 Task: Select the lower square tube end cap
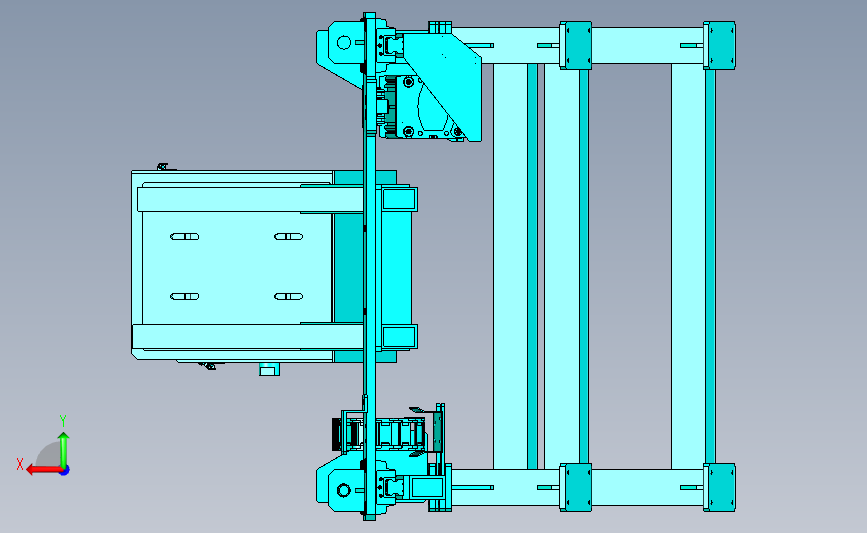click(x=399, y=337)
